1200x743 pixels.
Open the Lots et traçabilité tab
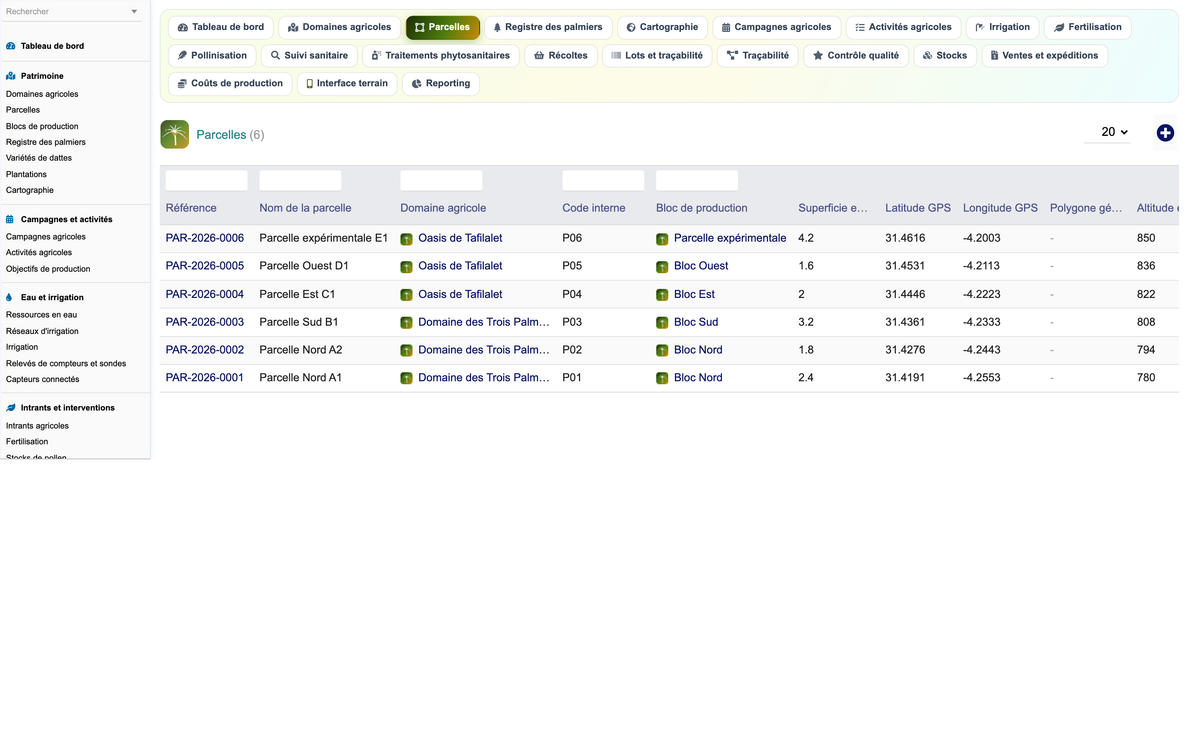[657, 55]
